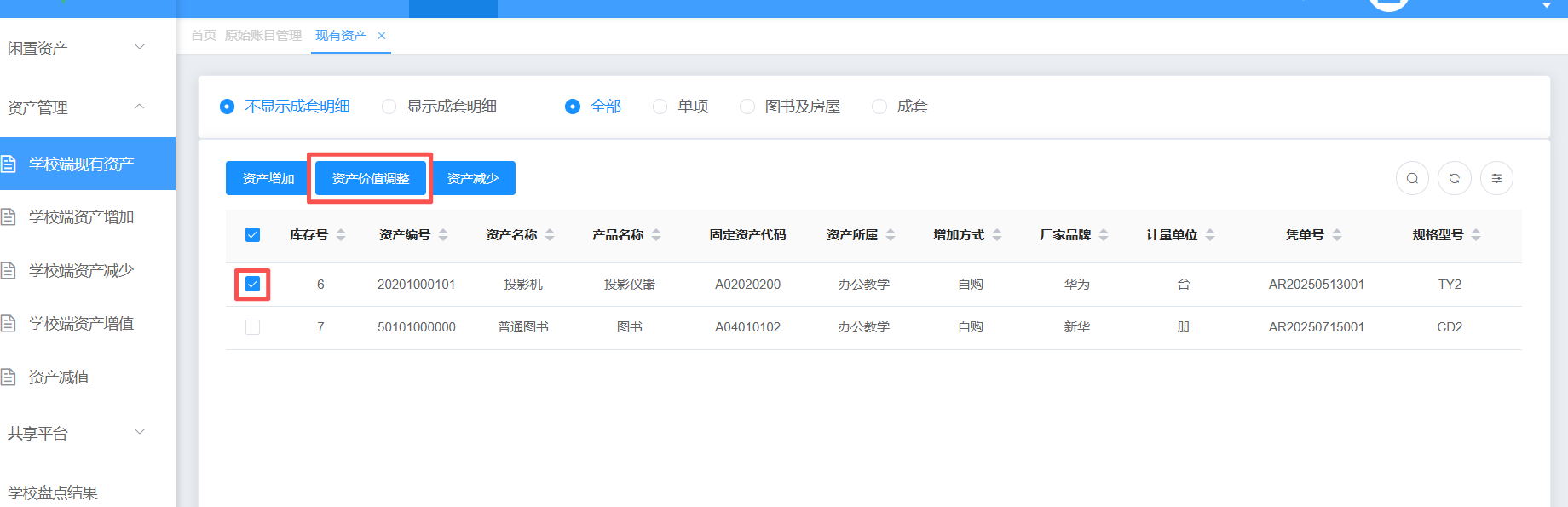Click the refresh icon above the table
This screenshot has width=1568, height=507.
pyautogui.click(x=1455, y=178)
